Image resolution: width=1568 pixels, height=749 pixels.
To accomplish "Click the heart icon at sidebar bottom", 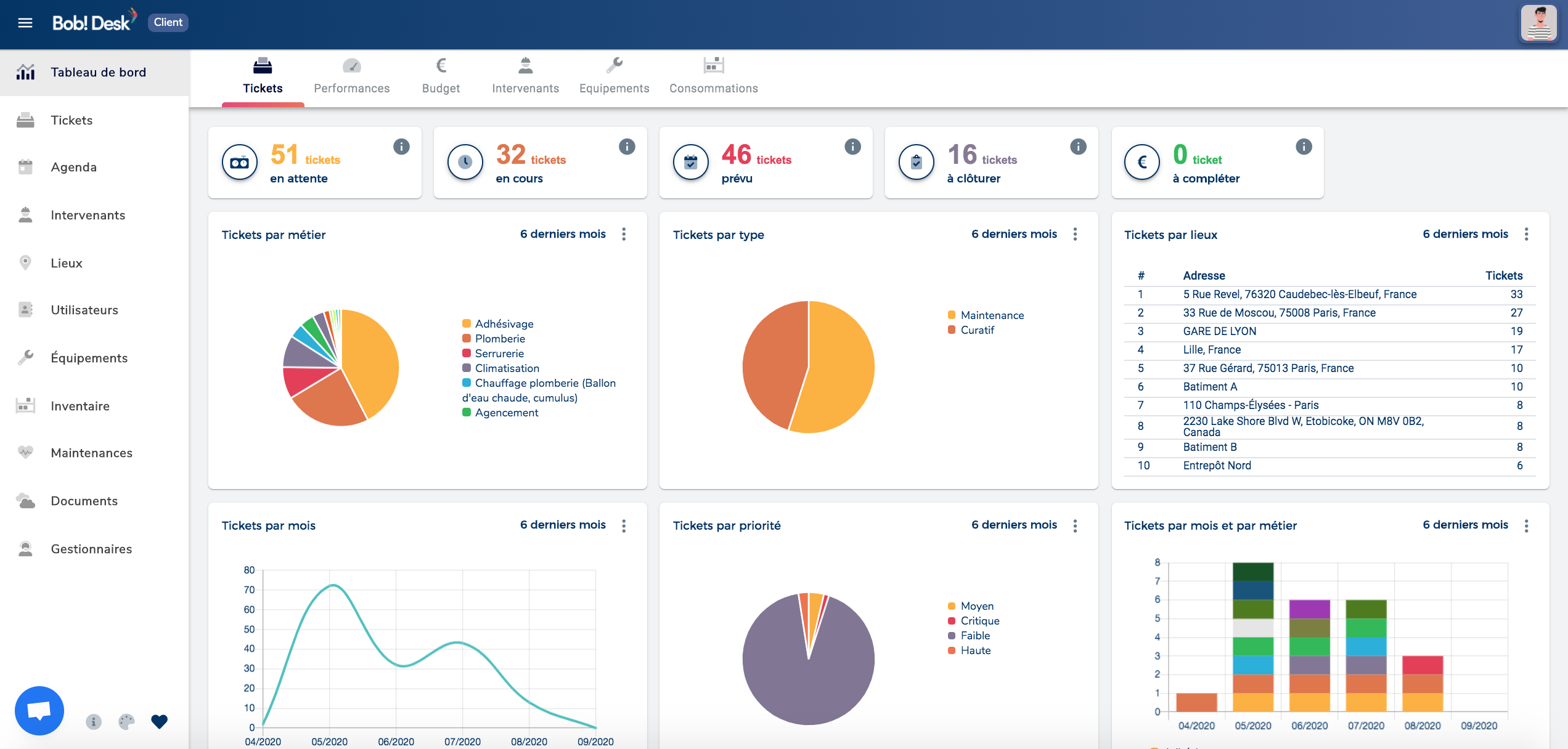I will pos(160,722).
